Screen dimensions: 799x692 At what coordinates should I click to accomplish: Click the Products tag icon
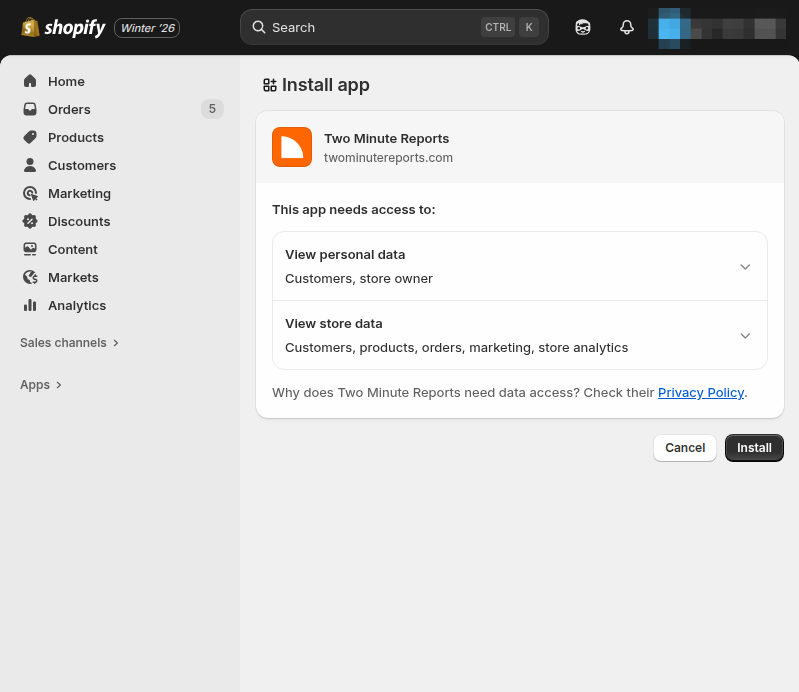(30, 137)
